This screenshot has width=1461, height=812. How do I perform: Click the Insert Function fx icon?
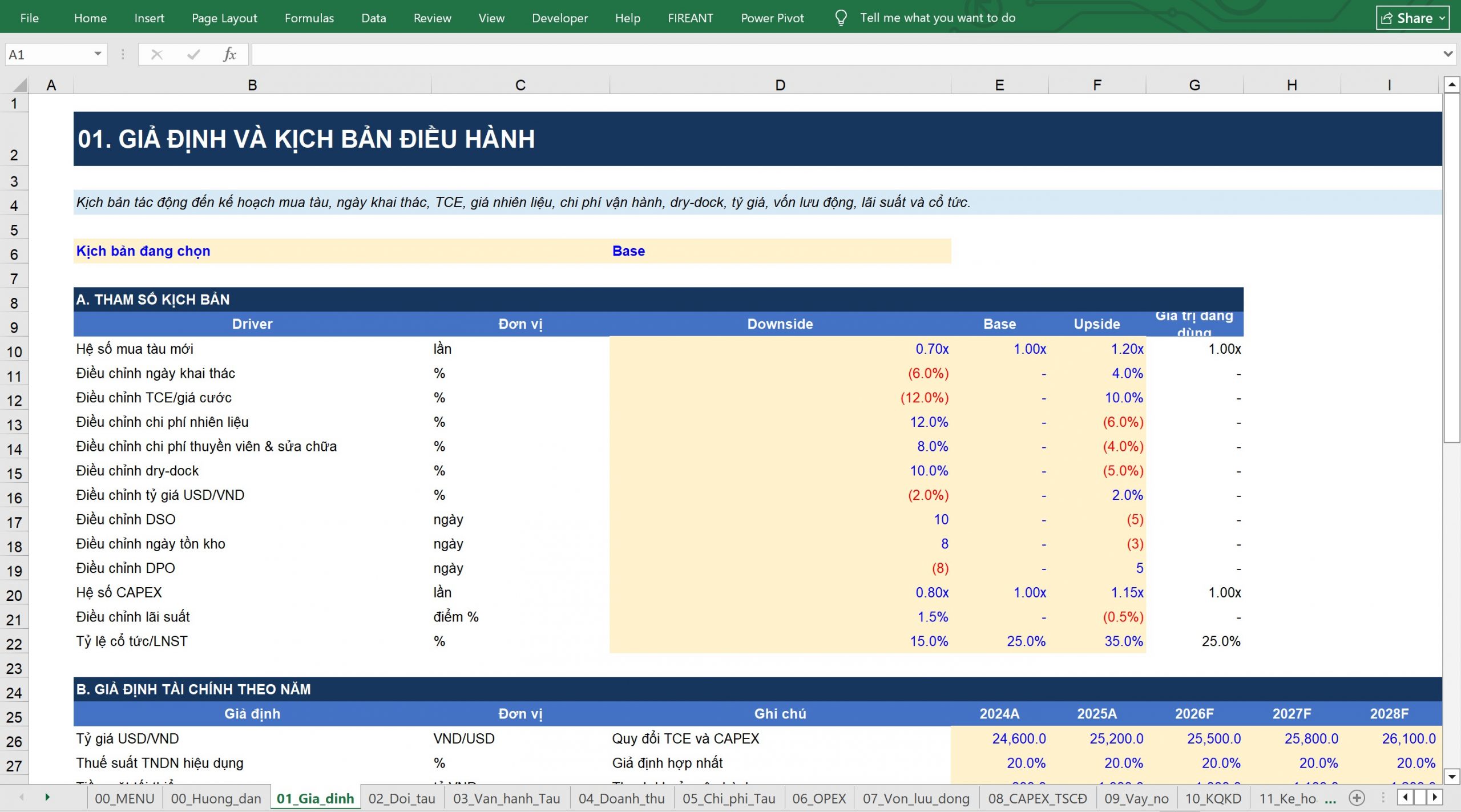click(x=229, y=54)
